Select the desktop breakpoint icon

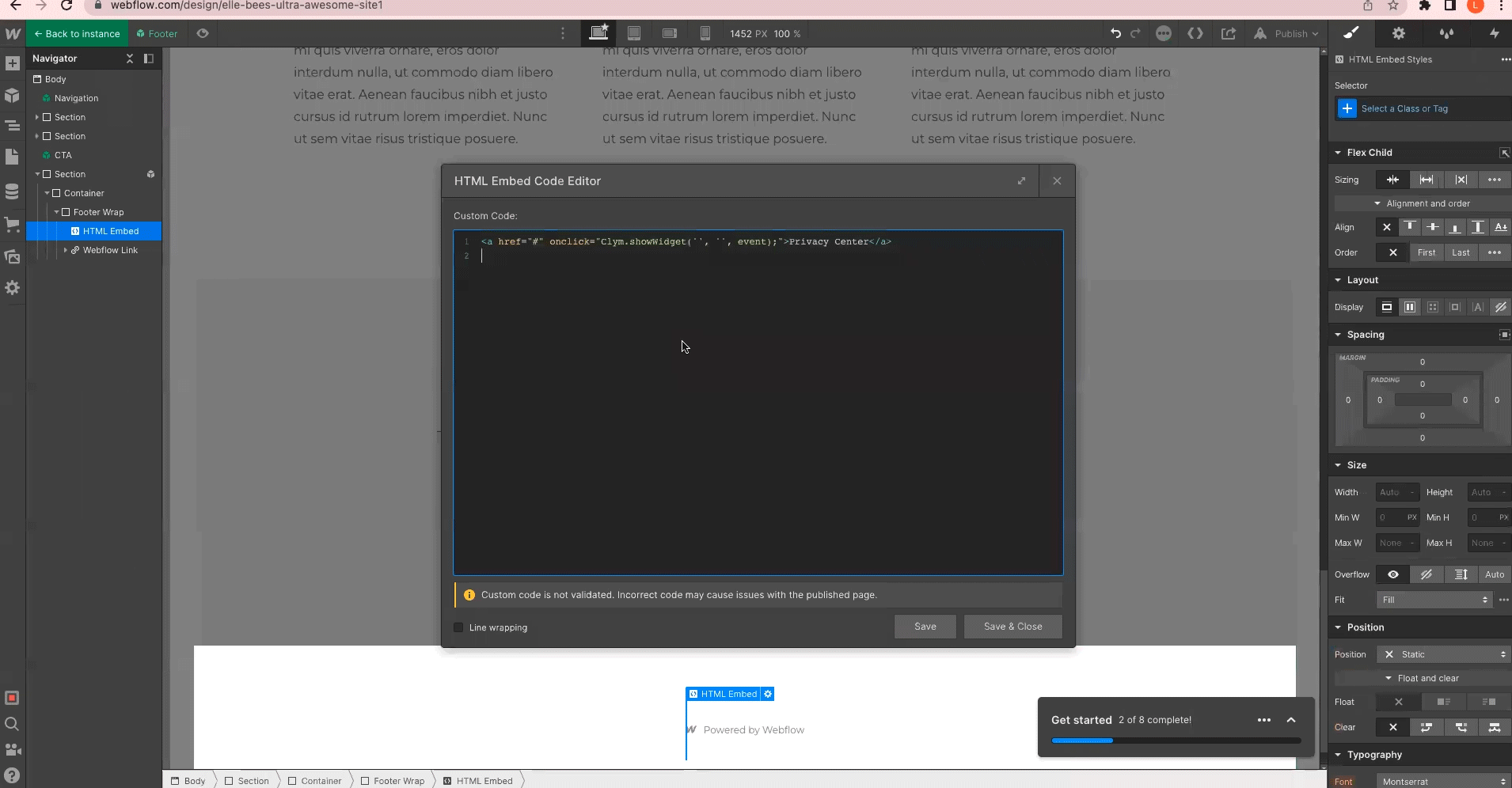(x=598, y=33)
